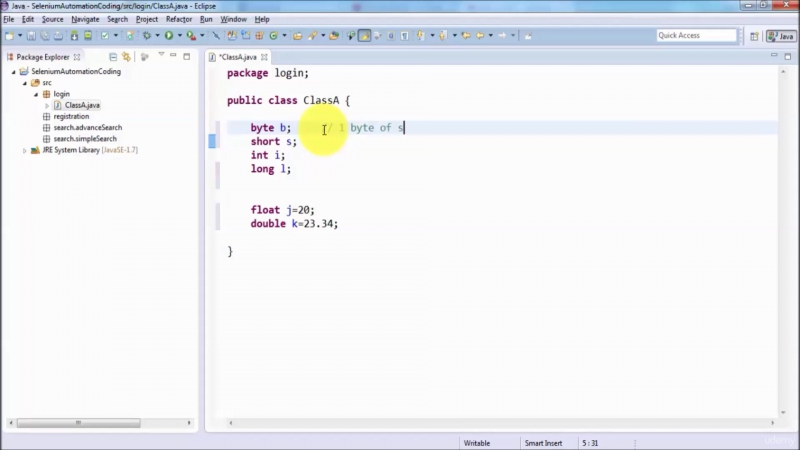Close the ClassA.java editor tab
The width and height of the screenshot is (800, 450).
tap(264, 57)
